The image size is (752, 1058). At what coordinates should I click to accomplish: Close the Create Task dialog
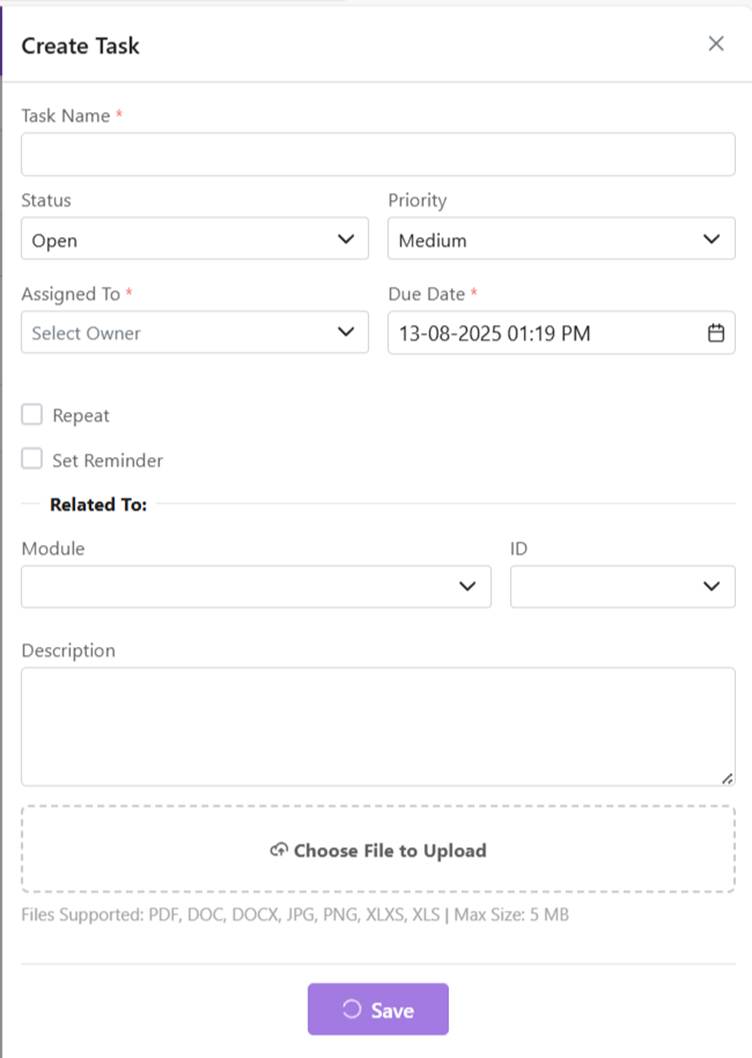[x=716, y=44]
